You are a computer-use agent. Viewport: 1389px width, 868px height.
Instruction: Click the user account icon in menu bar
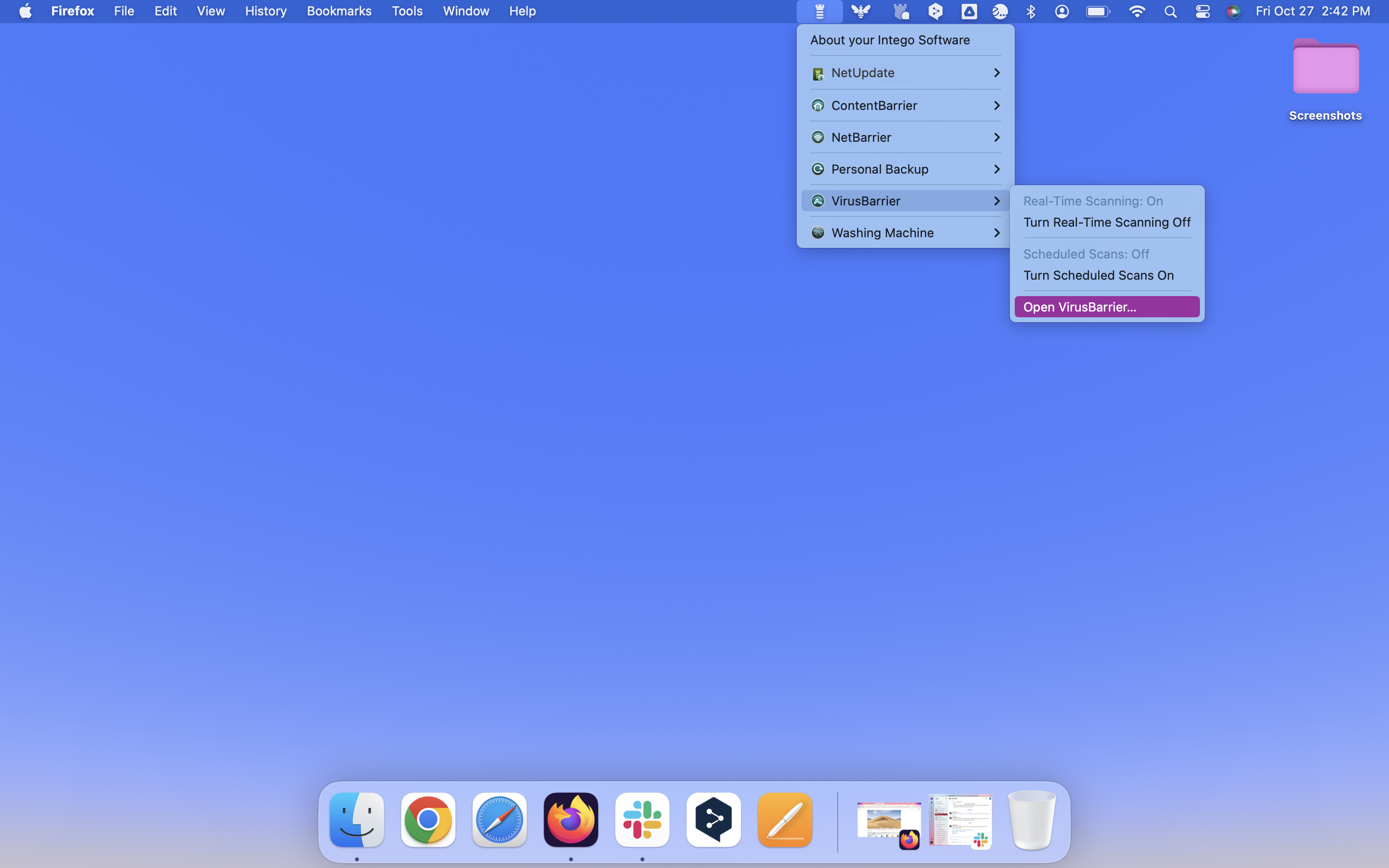coord(1062,12)
